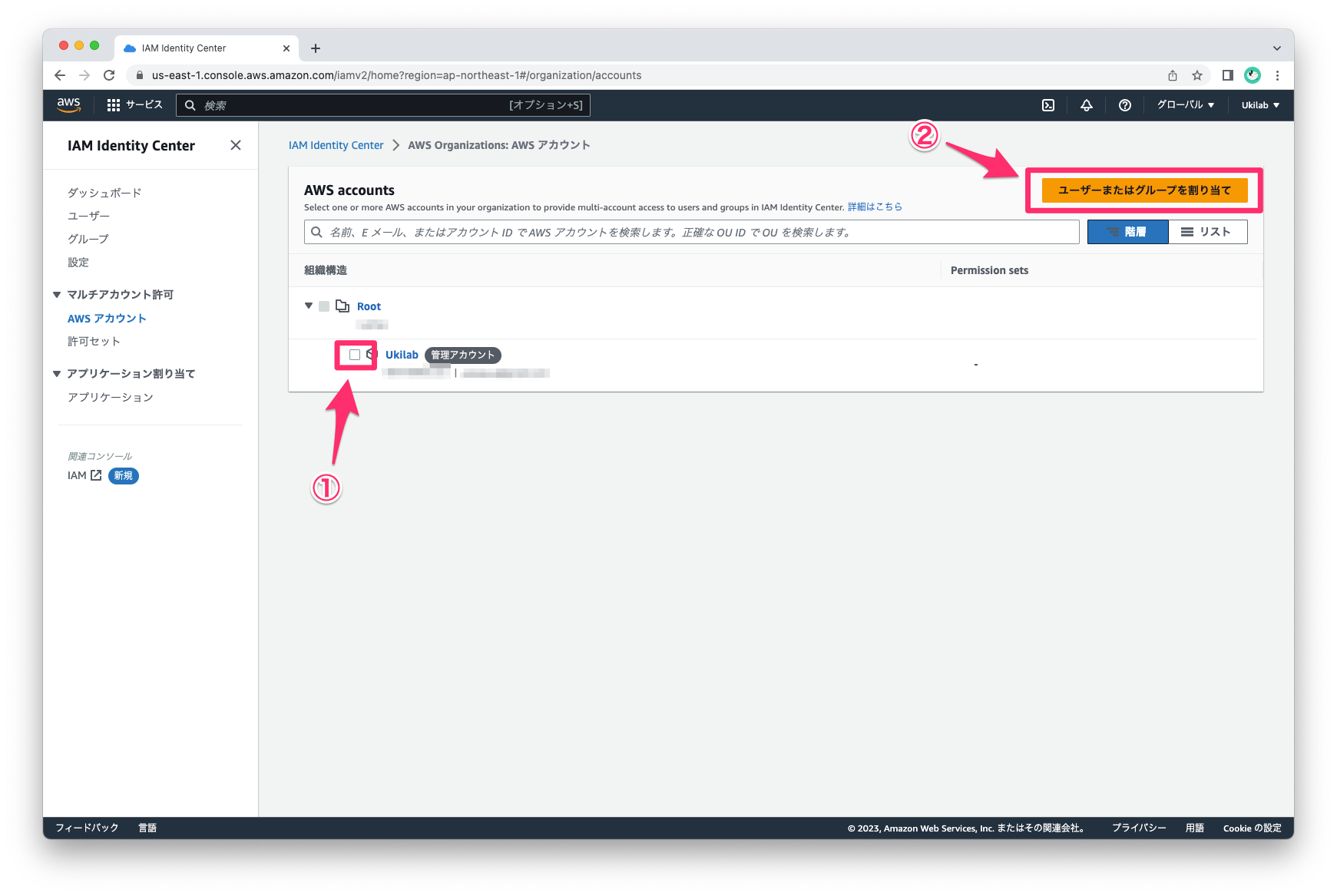Tick the Ukilab account checkbox

tap(355, 355)
